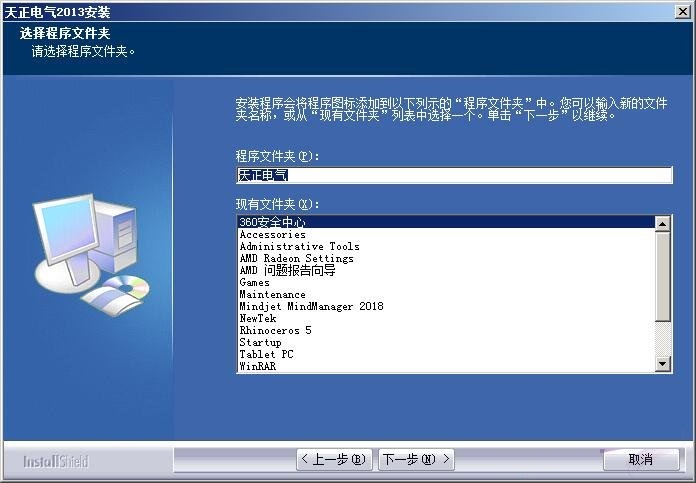696x483 pixels.
Task: Select AMD 问题报告向导 in the list
Action: click(446, 270)
